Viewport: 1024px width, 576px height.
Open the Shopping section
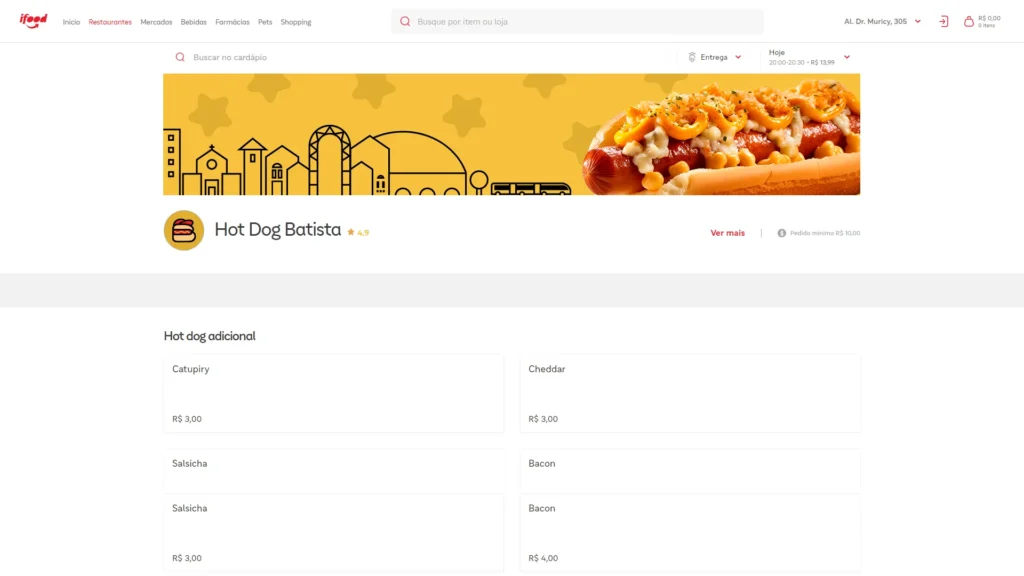coord(296,22)
